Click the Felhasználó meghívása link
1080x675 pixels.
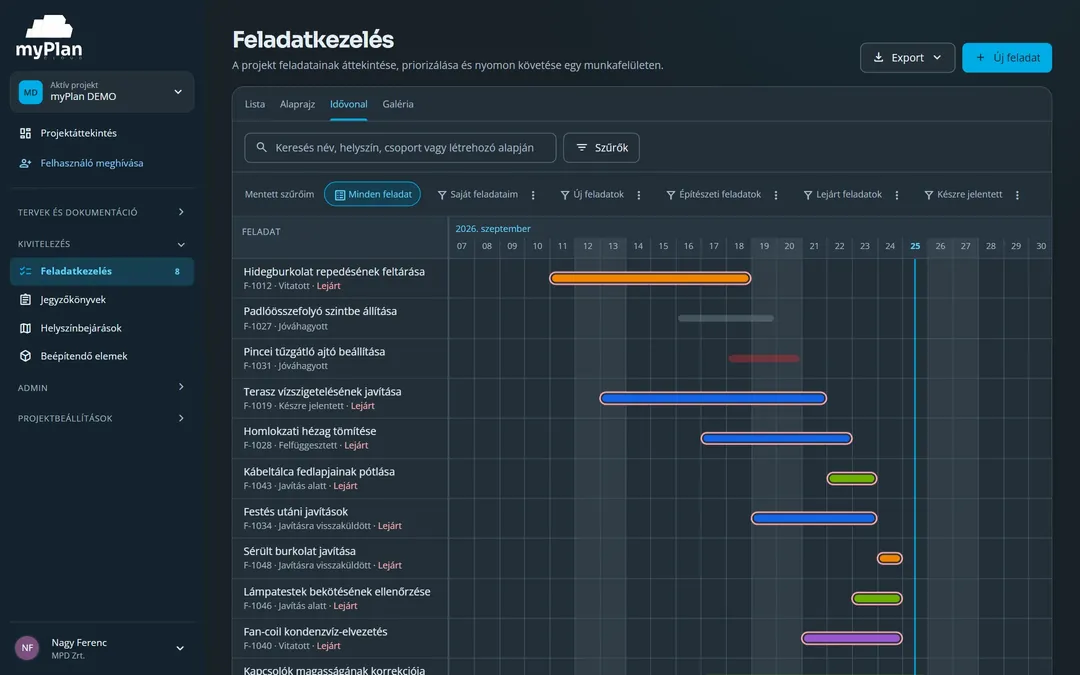[92, 163]
